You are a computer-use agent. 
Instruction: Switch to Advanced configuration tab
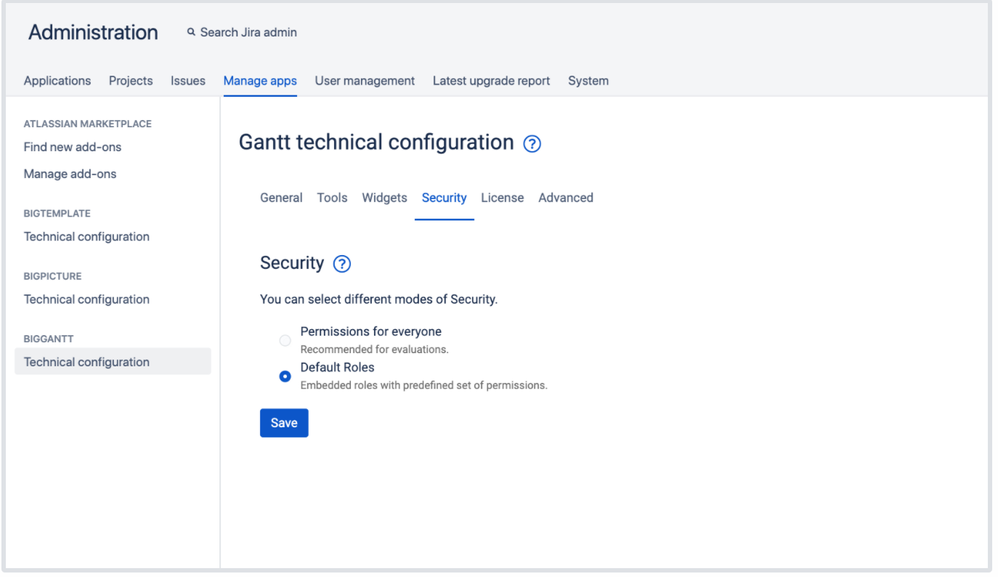(x=566, y=198)
